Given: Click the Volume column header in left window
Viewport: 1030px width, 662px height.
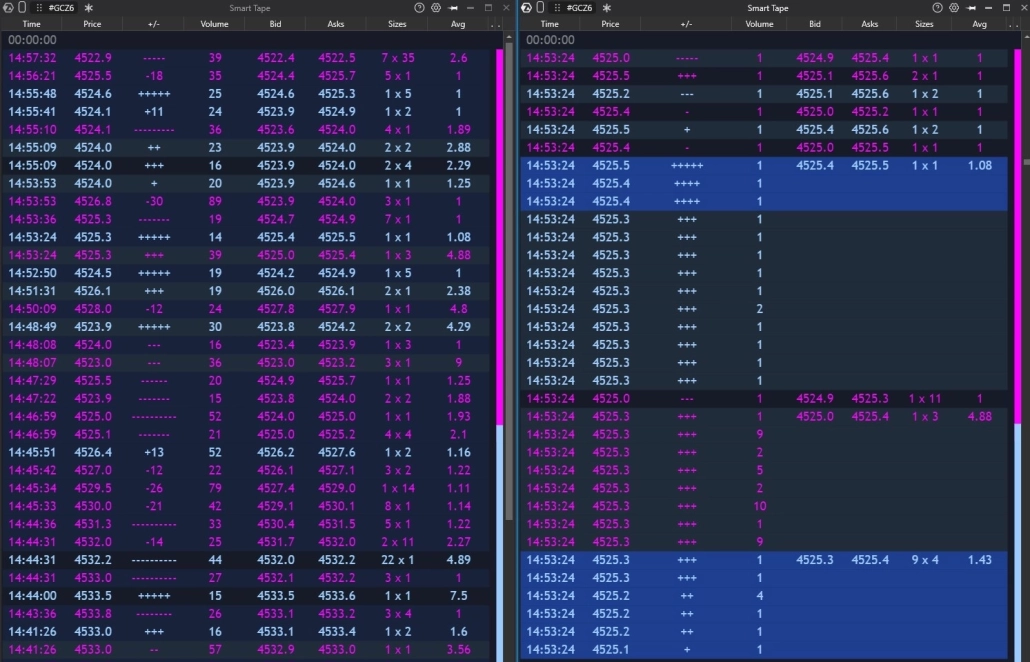Looking at the screenshot, I should pyautogui.click(x=214, y=24).
